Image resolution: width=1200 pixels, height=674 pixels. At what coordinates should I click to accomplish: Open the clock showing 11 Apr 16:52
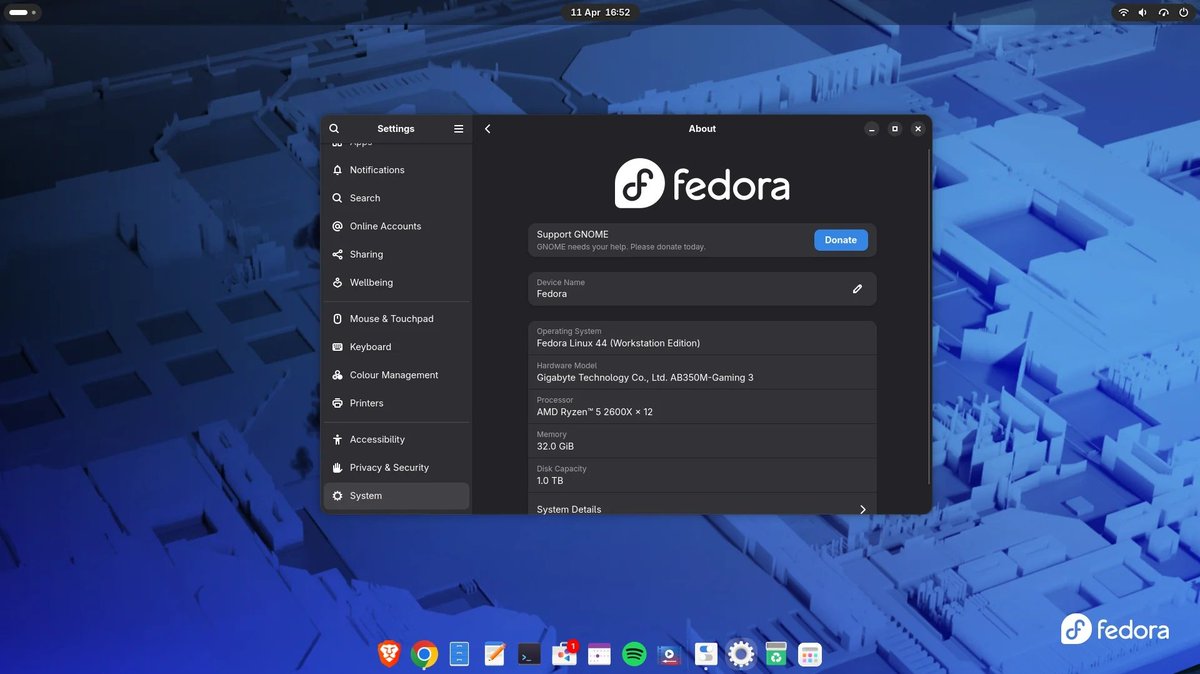click(600, 12)
